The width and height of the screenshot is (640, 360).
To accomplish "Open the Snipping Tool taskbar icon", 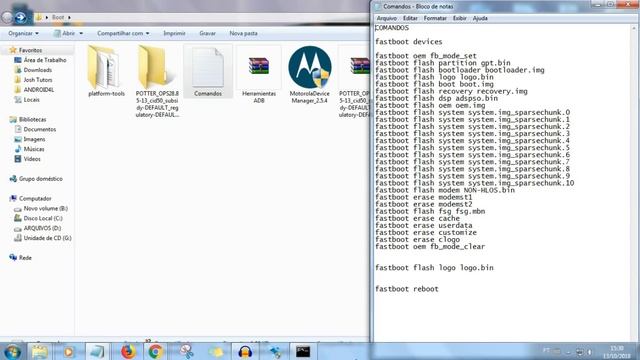I will pyautogui.click(x=187, y=352).
